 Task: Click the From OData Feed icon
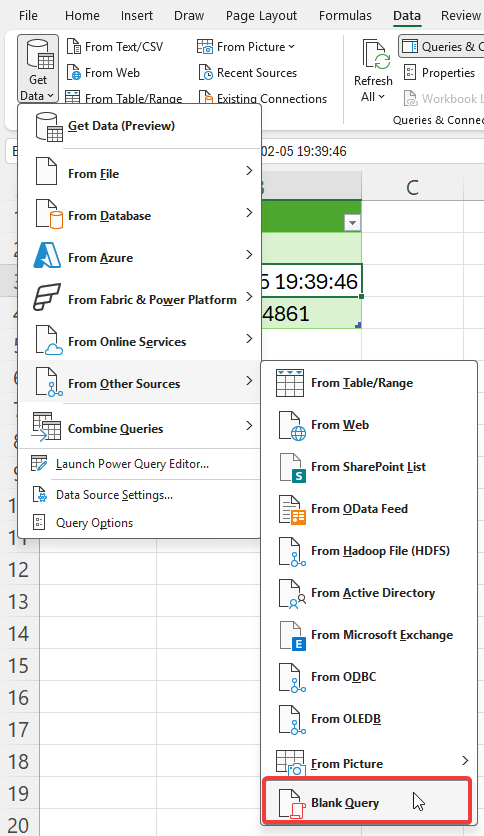(292, 510)
